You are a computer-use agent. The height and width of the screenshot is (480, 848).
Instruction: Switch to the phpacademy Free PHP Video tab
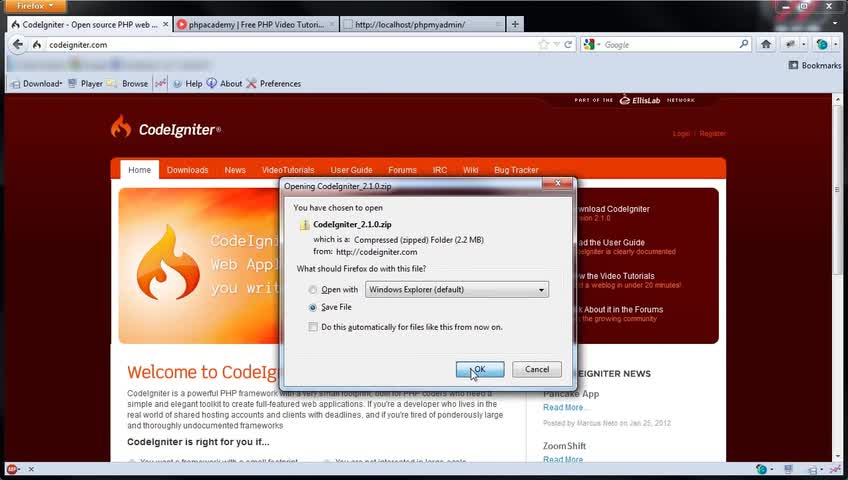tap(256, 24)
